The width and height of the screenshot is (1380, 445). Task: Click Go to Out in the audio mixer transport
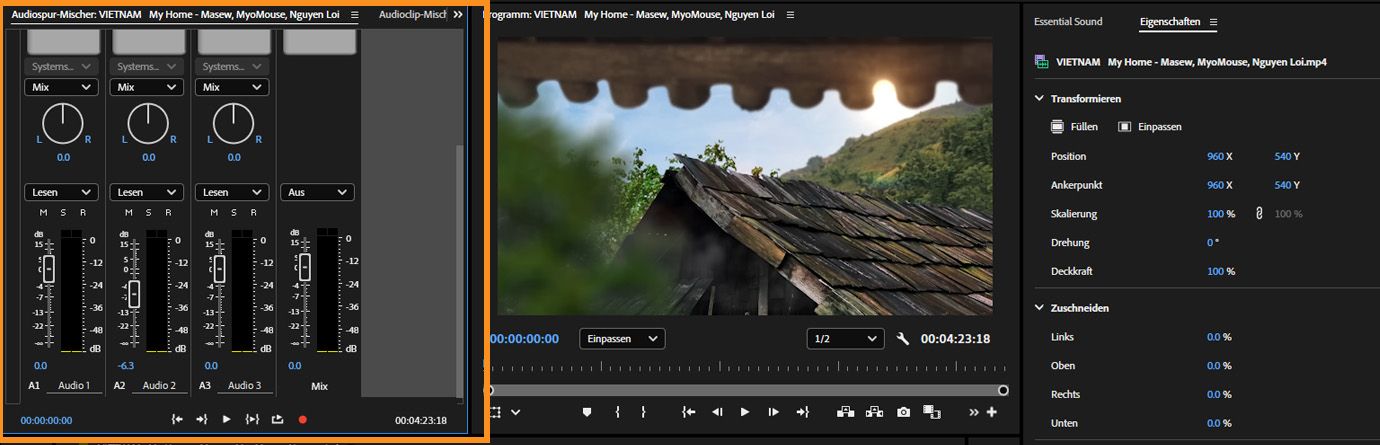pyautogui.click(x=201, y=420)
